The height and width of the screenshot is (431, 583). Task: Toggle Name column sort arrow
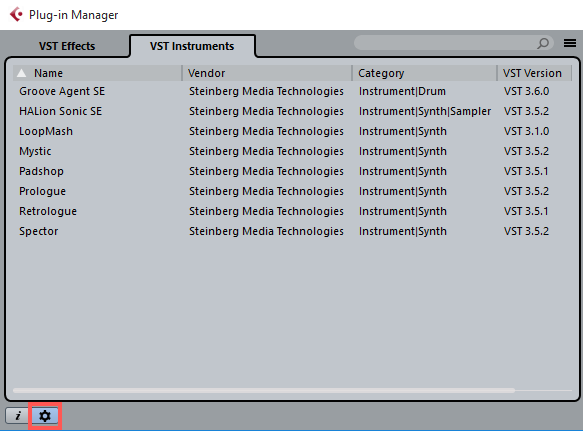(22, 73)
